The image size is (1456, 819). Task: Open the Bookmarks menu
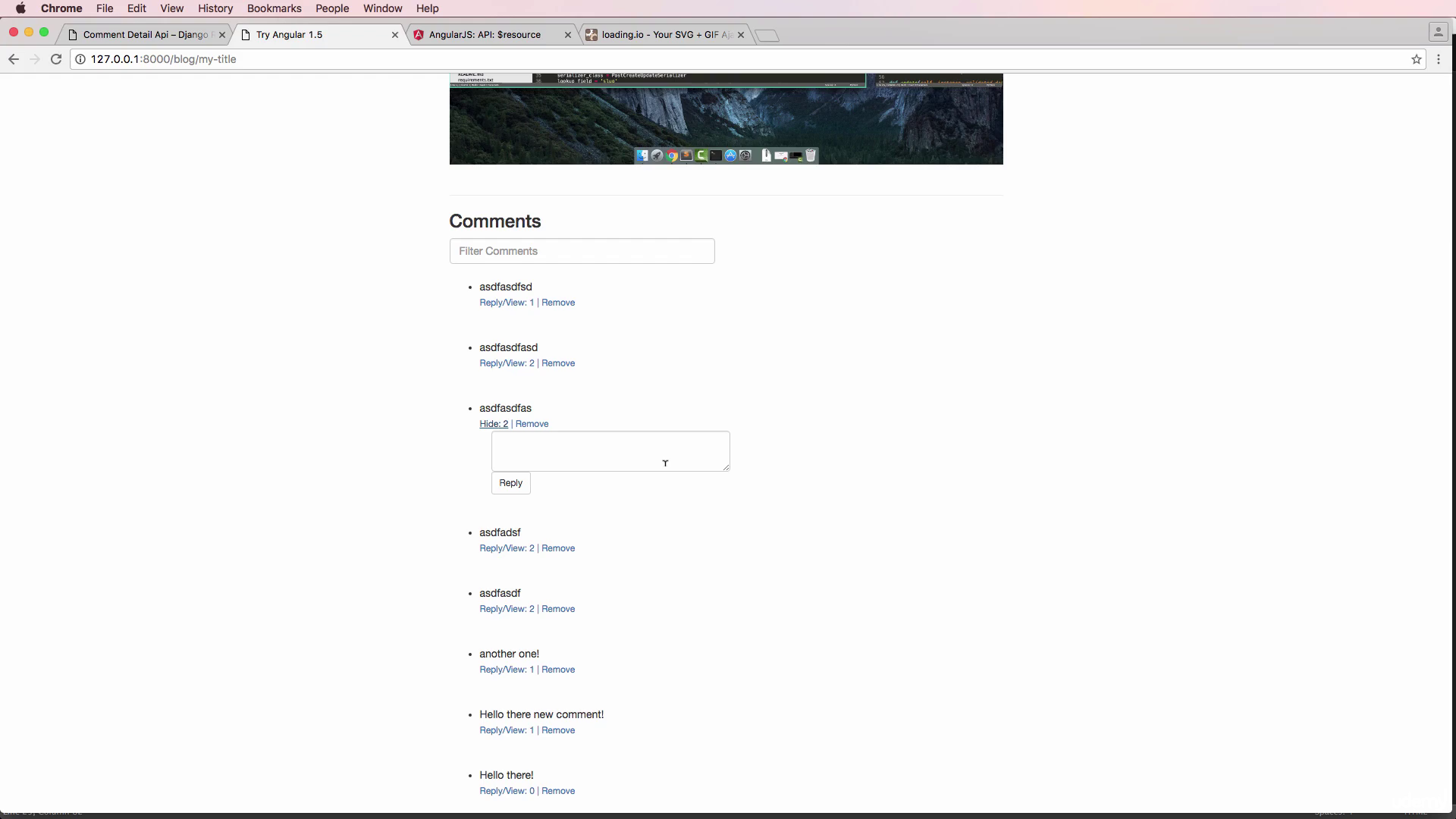point(274,8)
